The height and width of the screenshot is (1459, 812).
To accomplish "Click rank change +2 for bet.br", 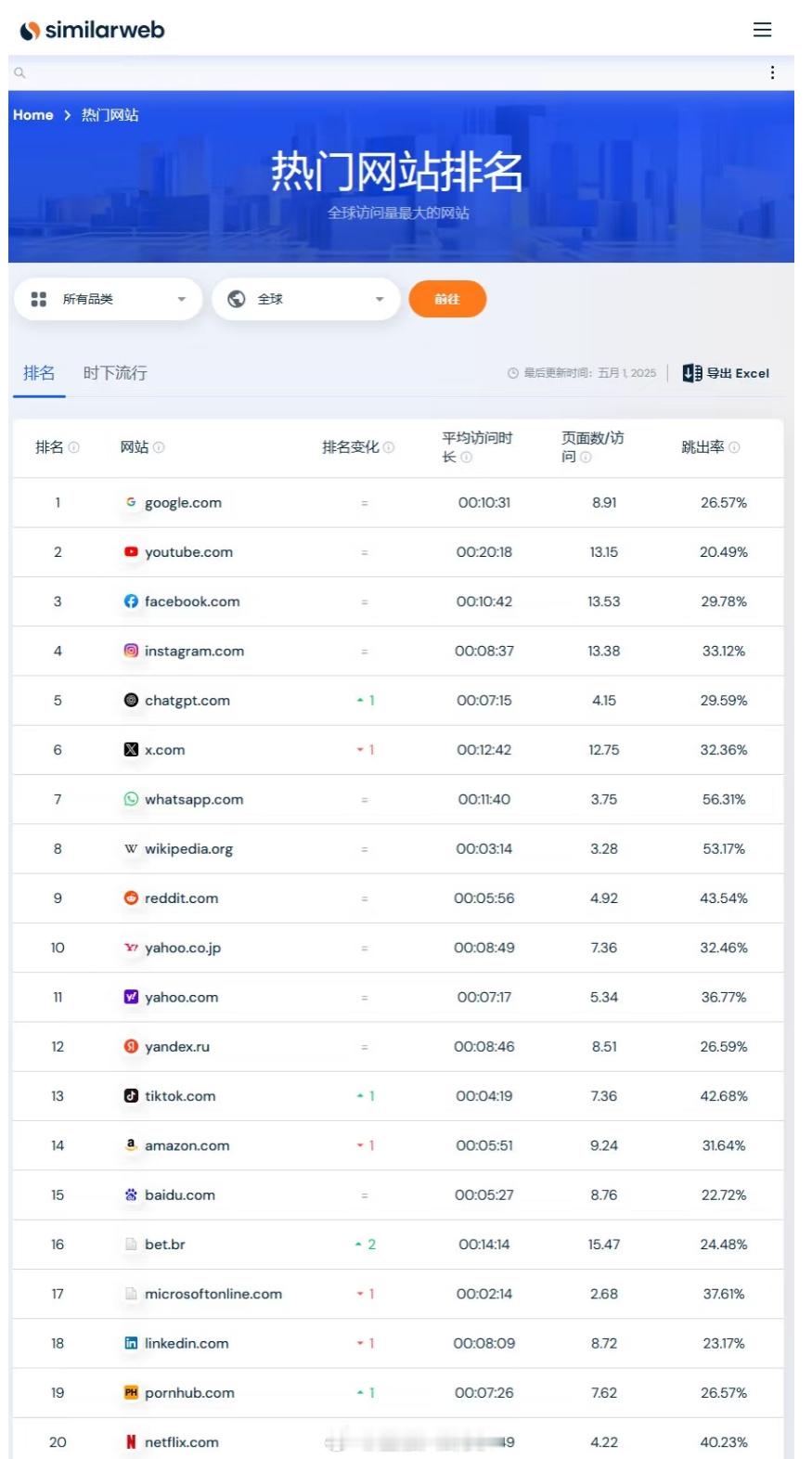I will click(x=365, y=1245).
